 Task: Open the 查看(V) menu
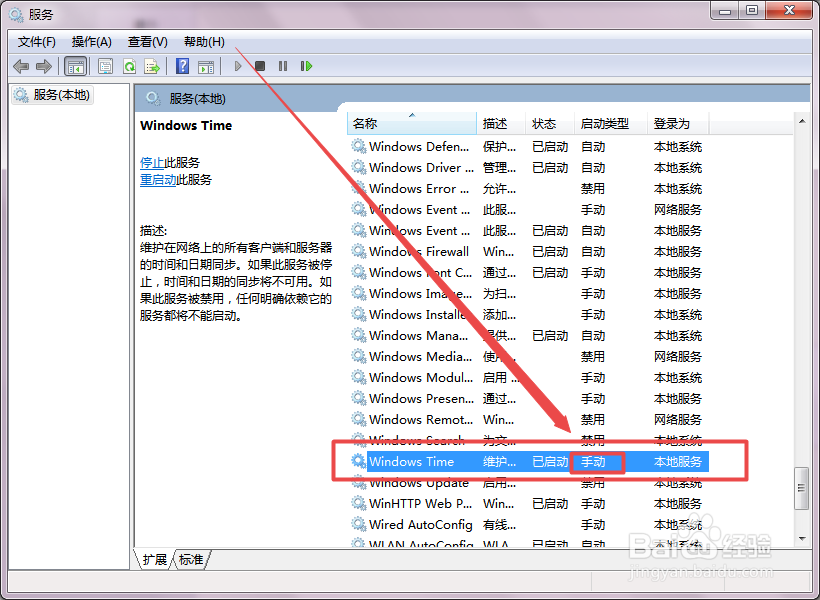pos(146,41)
